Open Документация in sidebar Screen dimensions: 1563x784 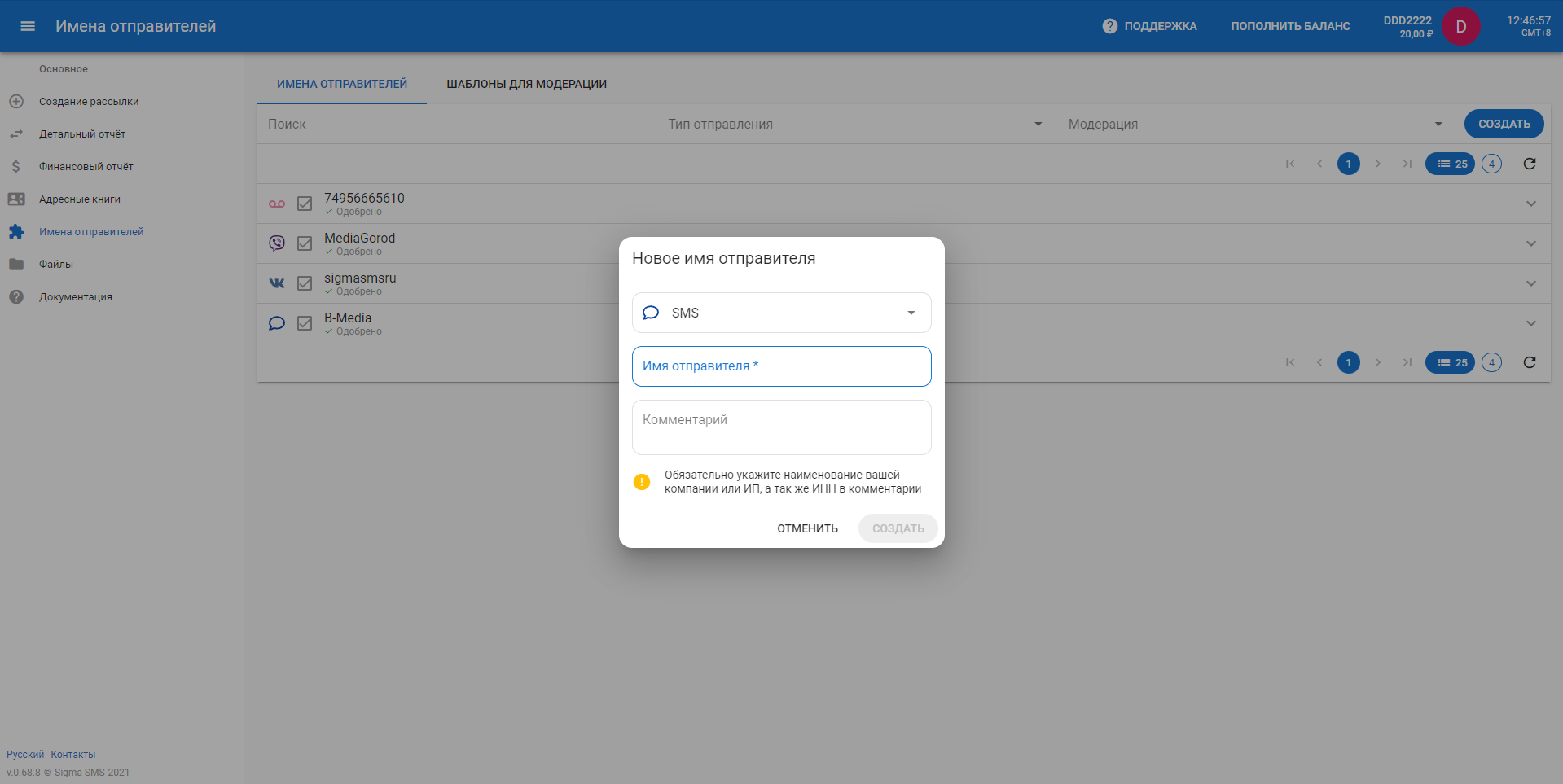76,297
